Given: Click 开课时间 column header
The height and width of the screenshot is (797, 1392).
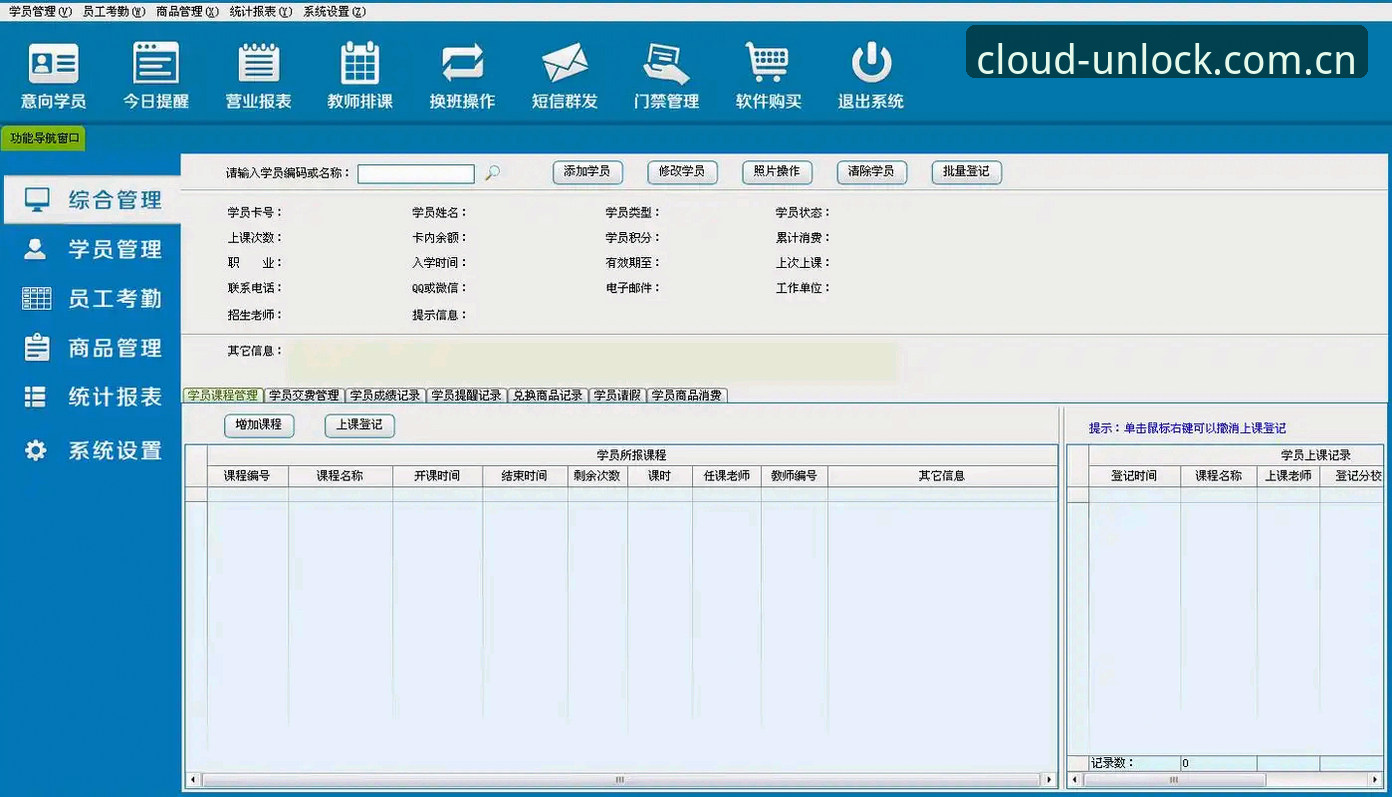Looking at the screenshot, I should point(437,476).
